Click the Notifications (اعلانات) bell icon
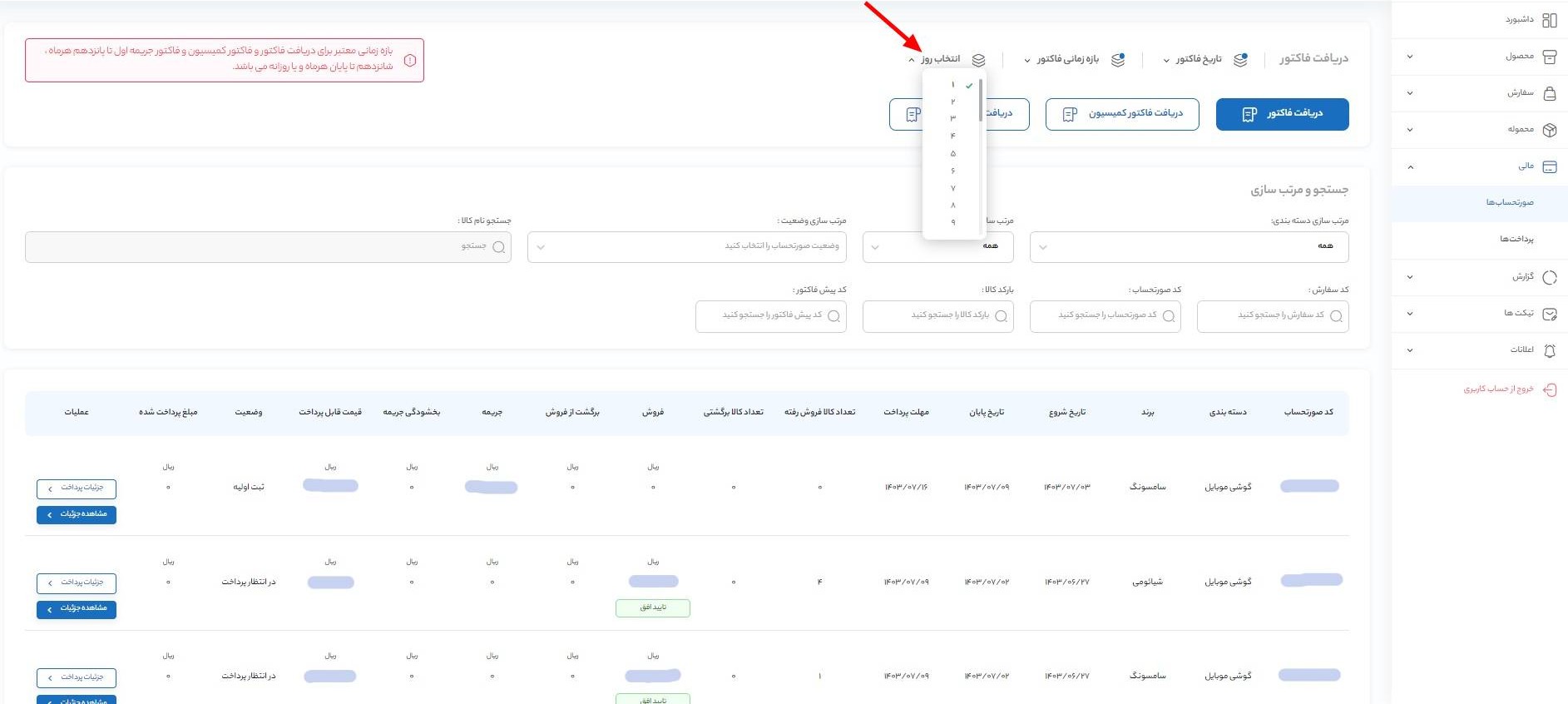 click(1549, 350)
